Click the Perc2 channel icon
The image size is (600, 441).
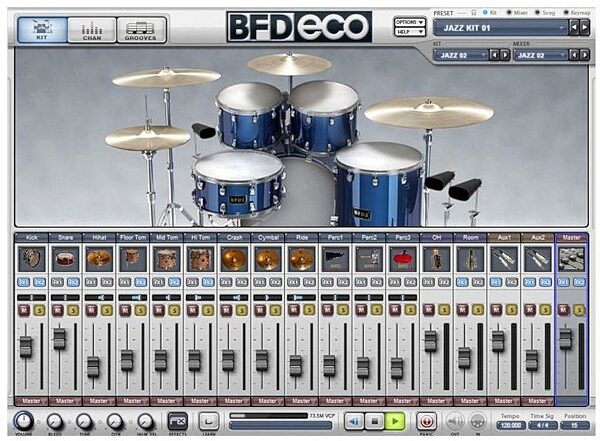pyautogui.click(x=368, y=259)
